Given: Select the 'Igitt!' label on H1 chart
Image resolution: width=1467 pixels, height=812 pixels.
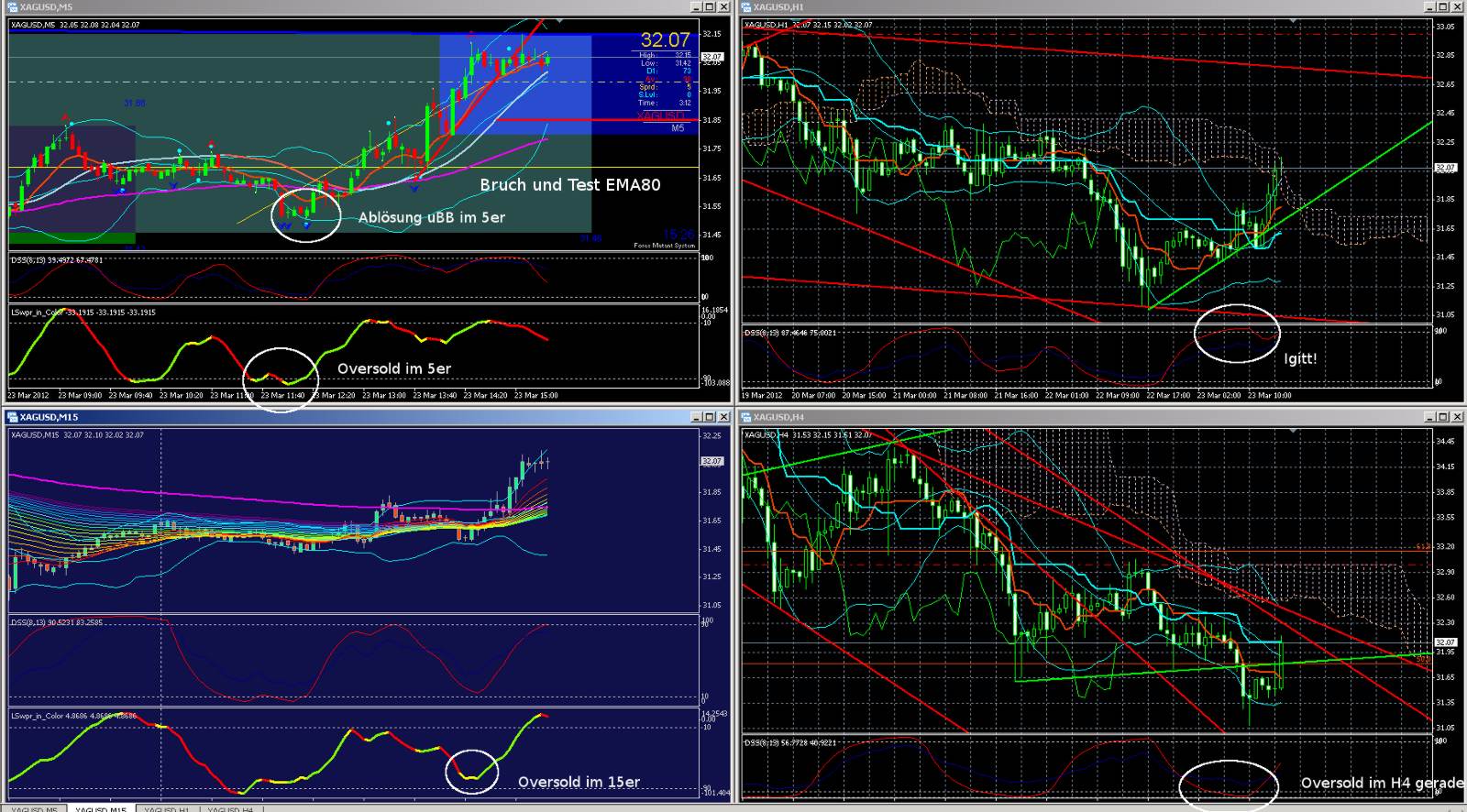Looking at the screenshot, I should click(x=1300, y=358).
